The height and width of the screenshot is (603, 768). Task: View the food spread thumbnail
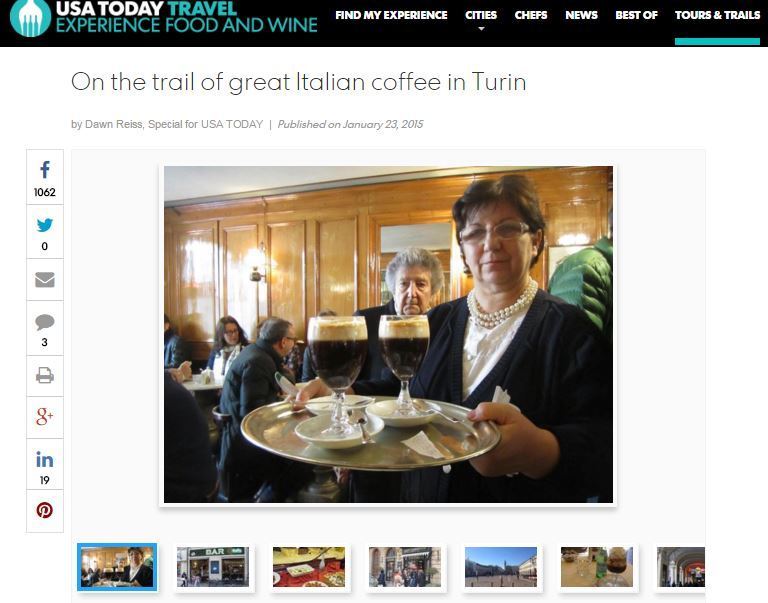tap(309, 567)
